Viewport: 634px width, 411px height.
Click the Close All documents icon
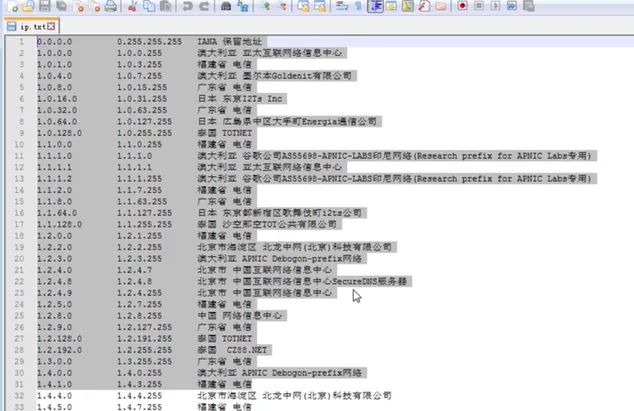(95, 6)
